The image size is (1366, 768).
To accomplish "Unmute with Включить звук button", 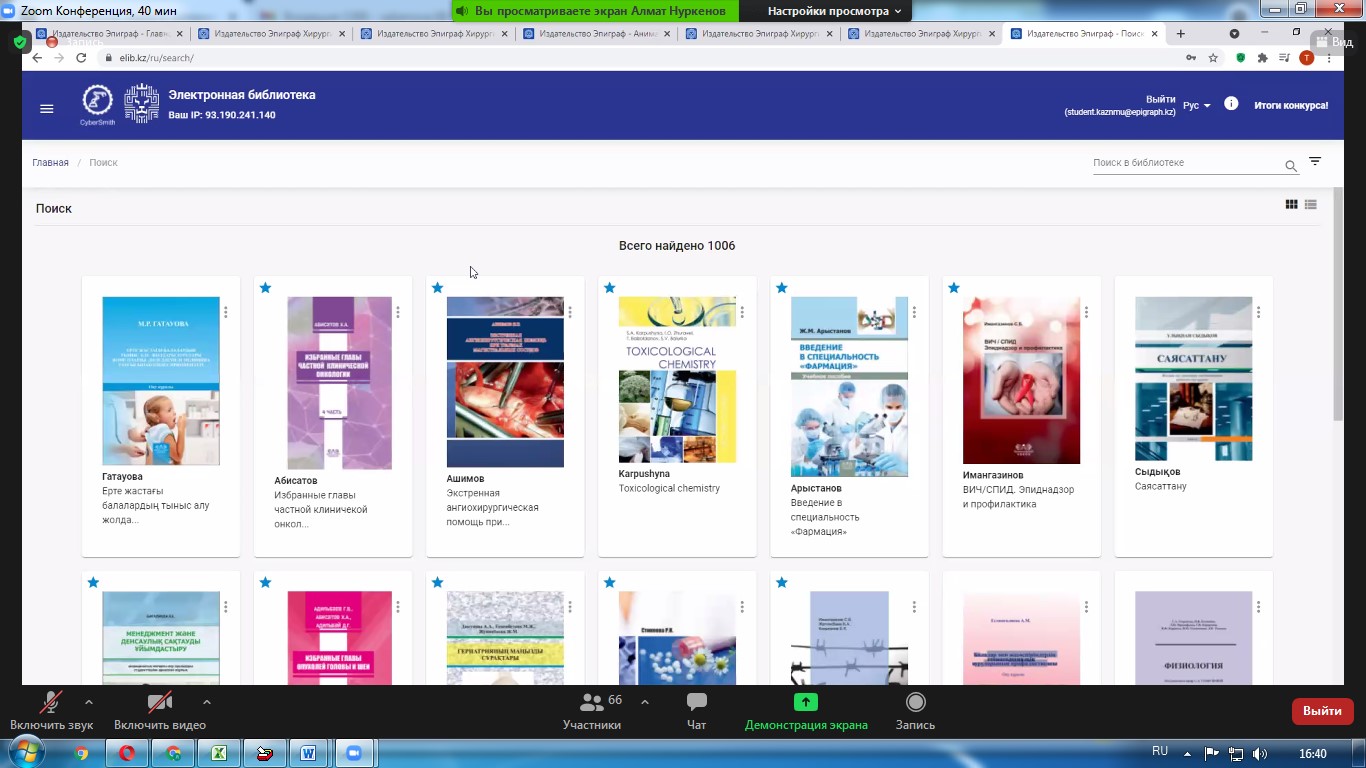I will (x=51, y=711).
